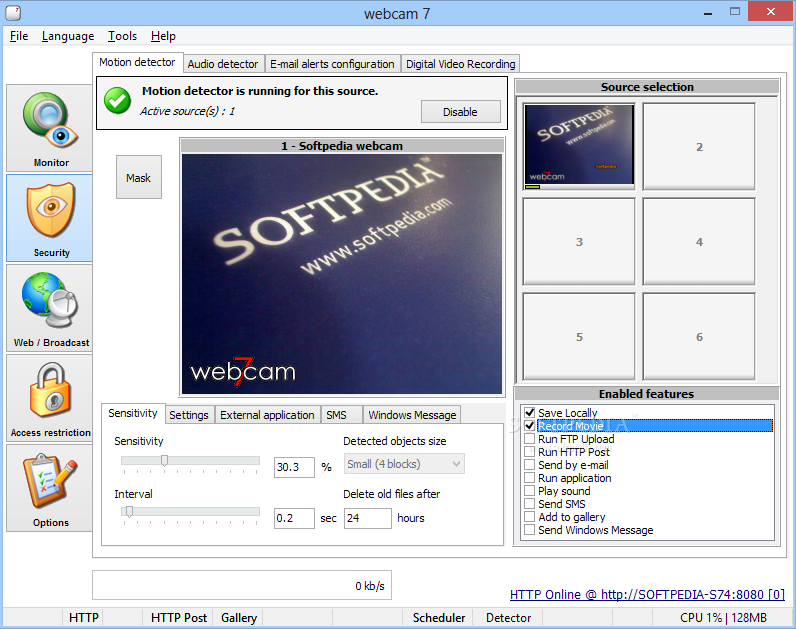Select empty source slot 4
796x629 pixels.
tap(699, 242)
